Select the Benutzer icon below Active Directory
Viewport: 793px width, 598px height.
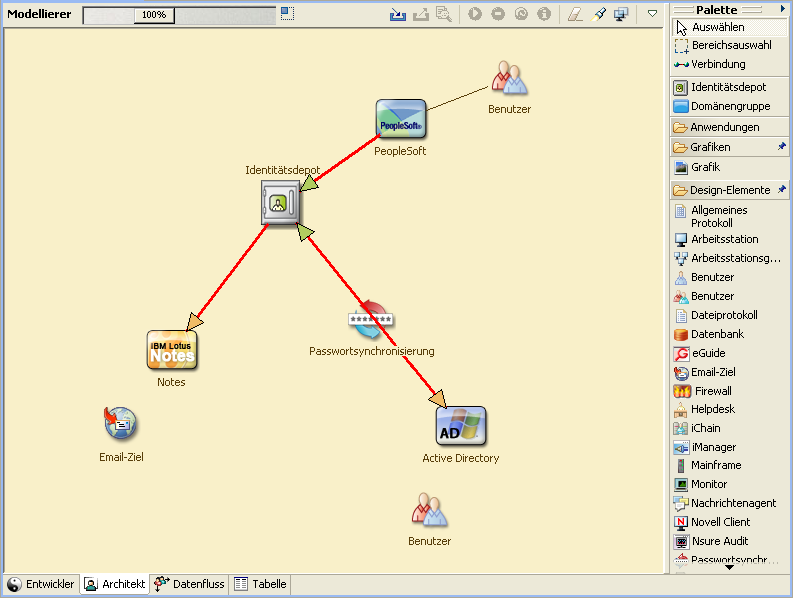click(x=429, y=510)
